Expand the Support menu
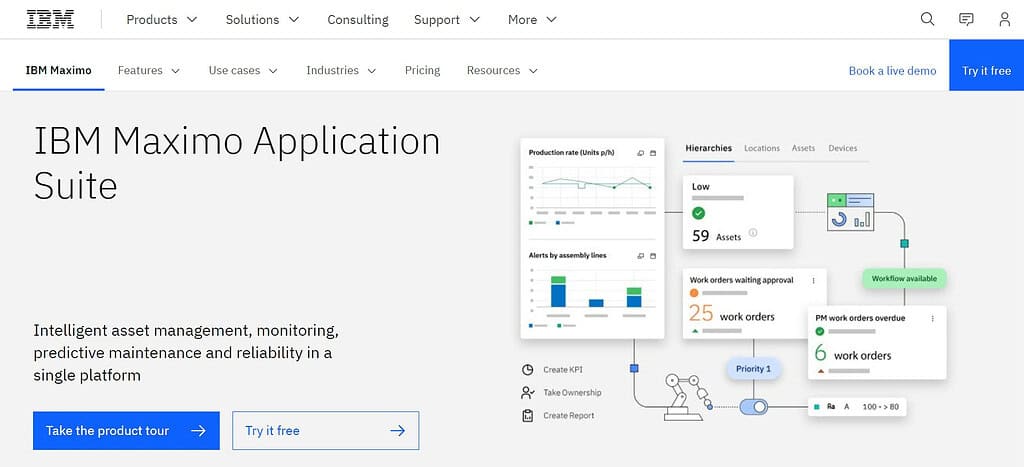 click(447, 20)
